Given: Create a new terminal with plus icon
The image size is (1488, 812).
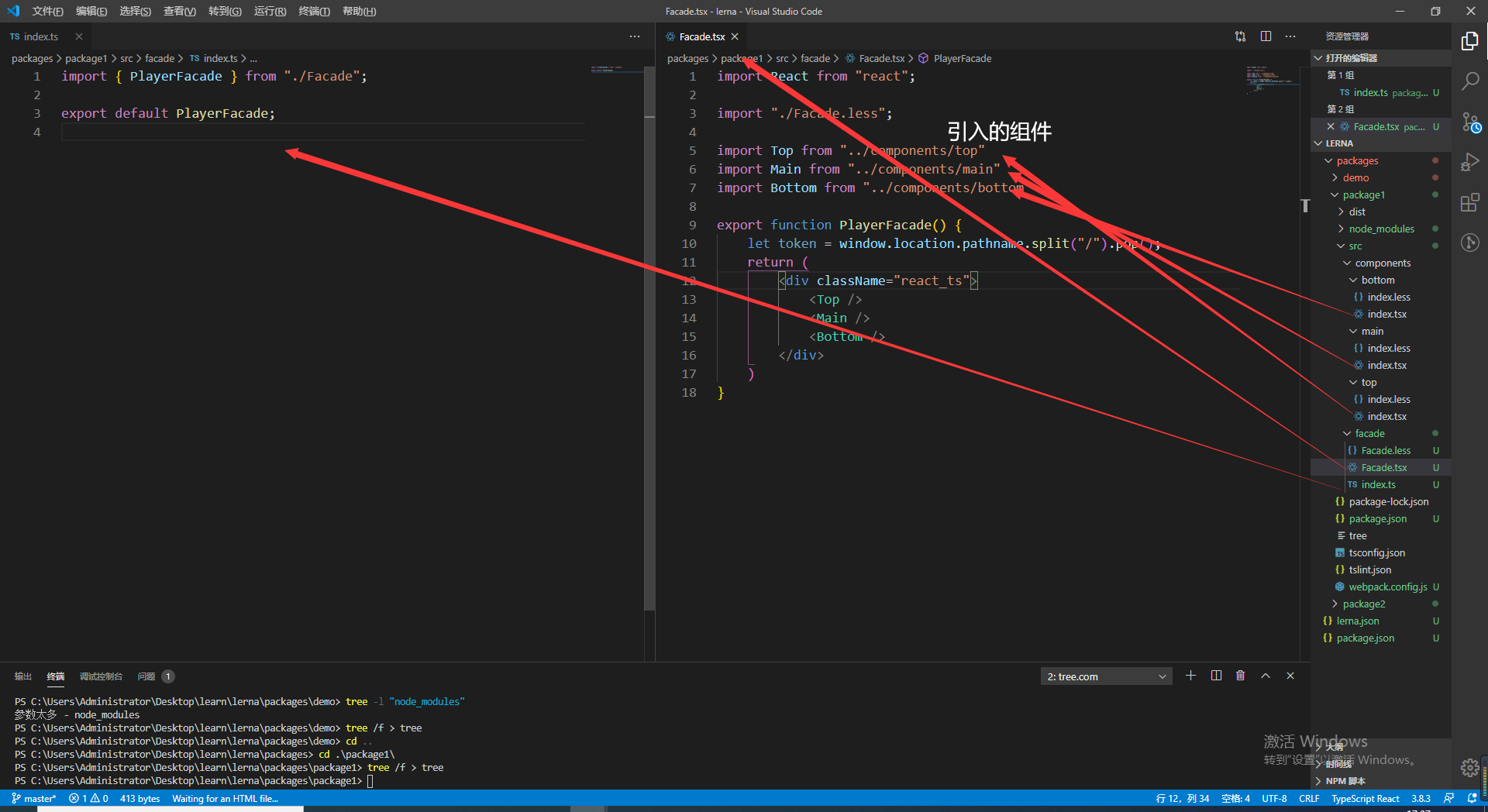Looking at the screenshot, I should pyautogui.click(x=1190, y=676).
